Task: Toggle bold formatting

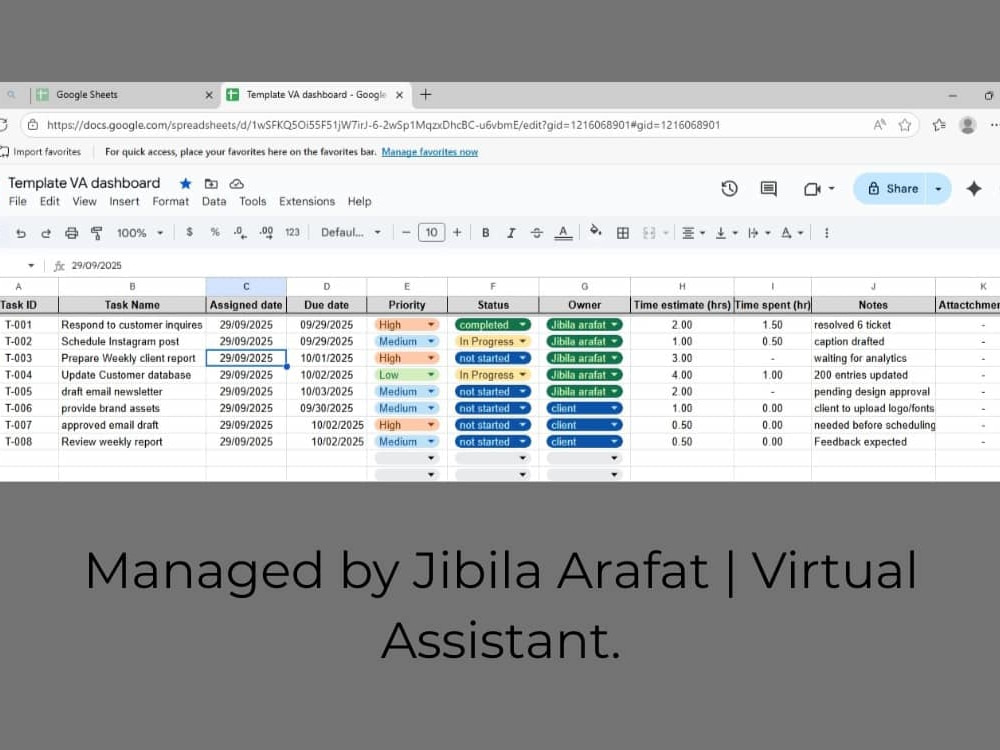Action: pyautogui.click(x=485, y=233)
